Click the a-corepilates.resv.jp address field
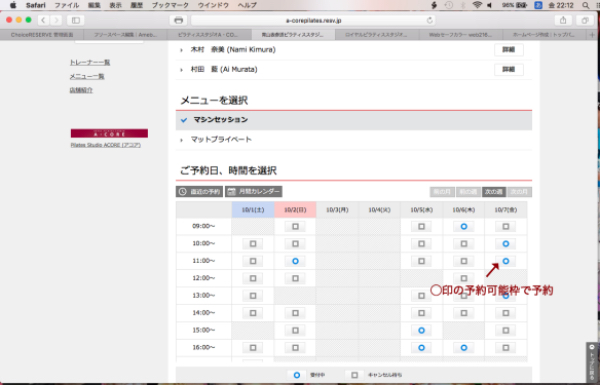This screenshot has height=385, width=600. click(x=313, y=20)
